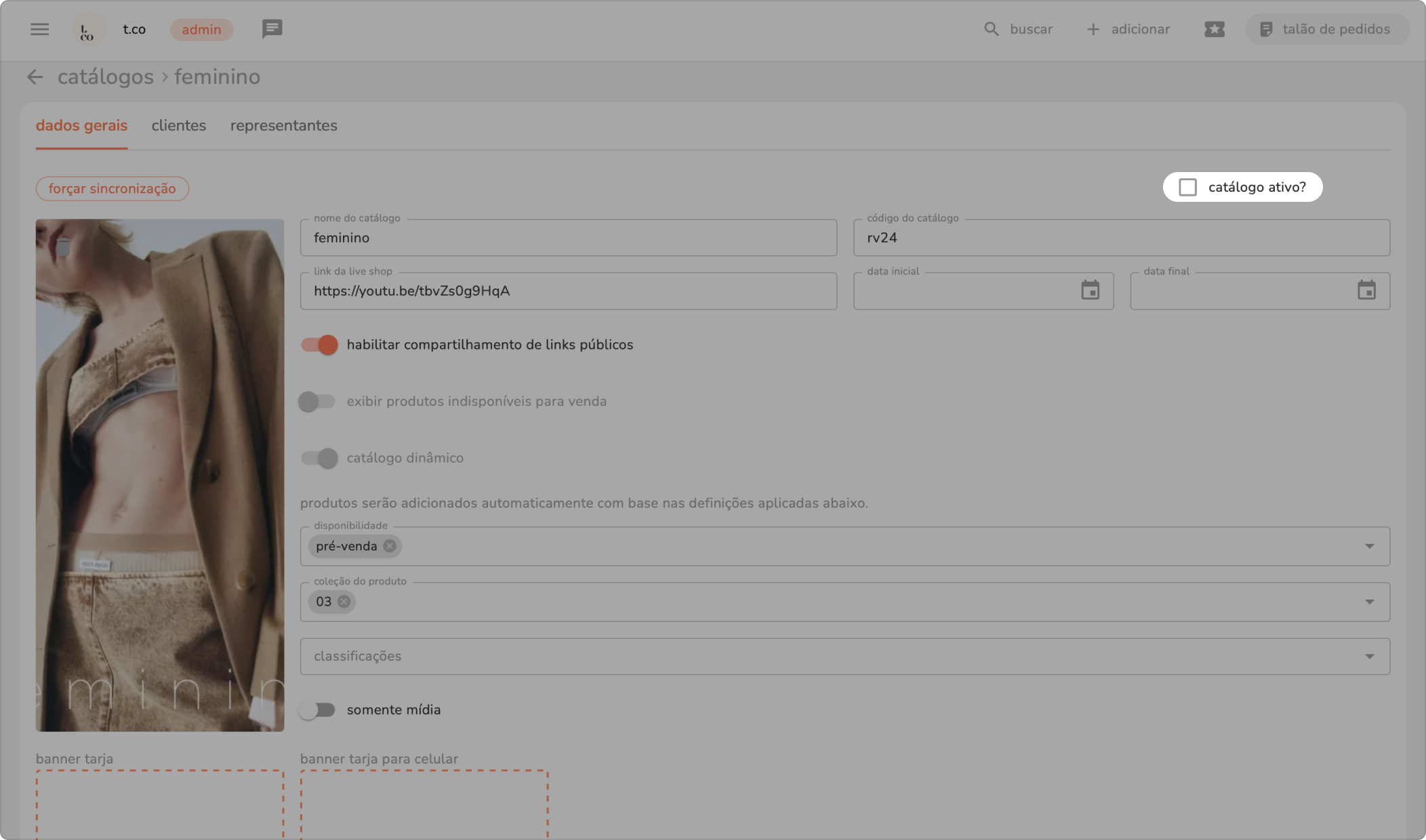Open the classificações dropdown
The width and height of the screenshot is (1426, 840).
(1369, 656)
